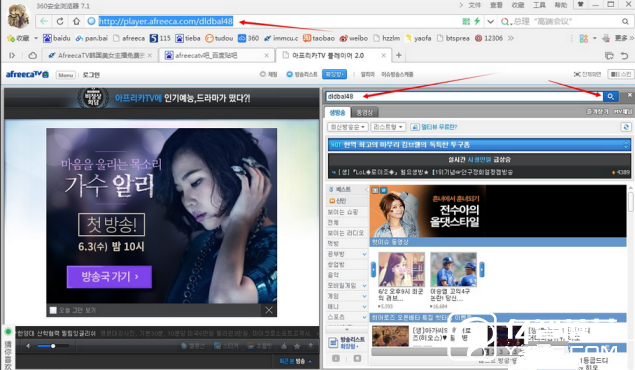The width and height of the screenshot is (635, 370).
Task: Click the fullscreen mode button in header
Action: click(587, 74)
